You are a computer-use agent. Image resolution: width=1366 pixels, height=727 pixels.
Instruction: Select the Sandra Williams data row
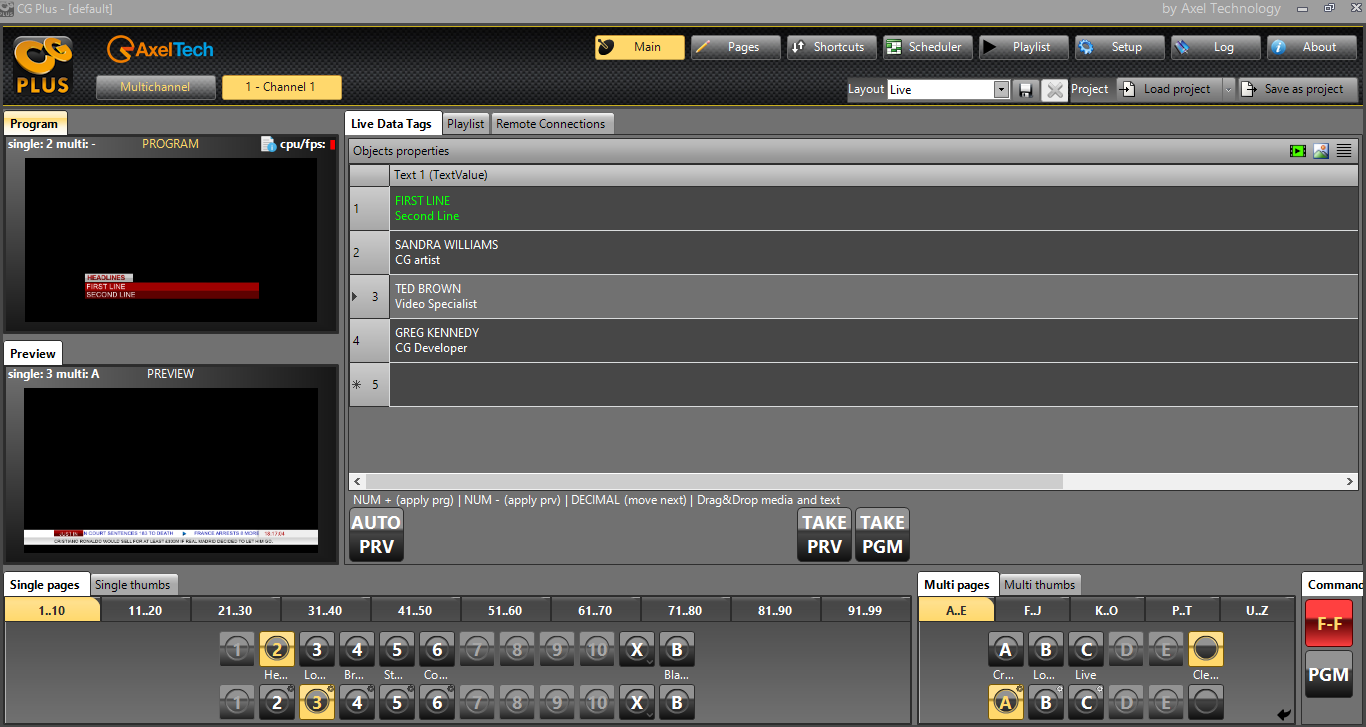(x=700, y=252)
